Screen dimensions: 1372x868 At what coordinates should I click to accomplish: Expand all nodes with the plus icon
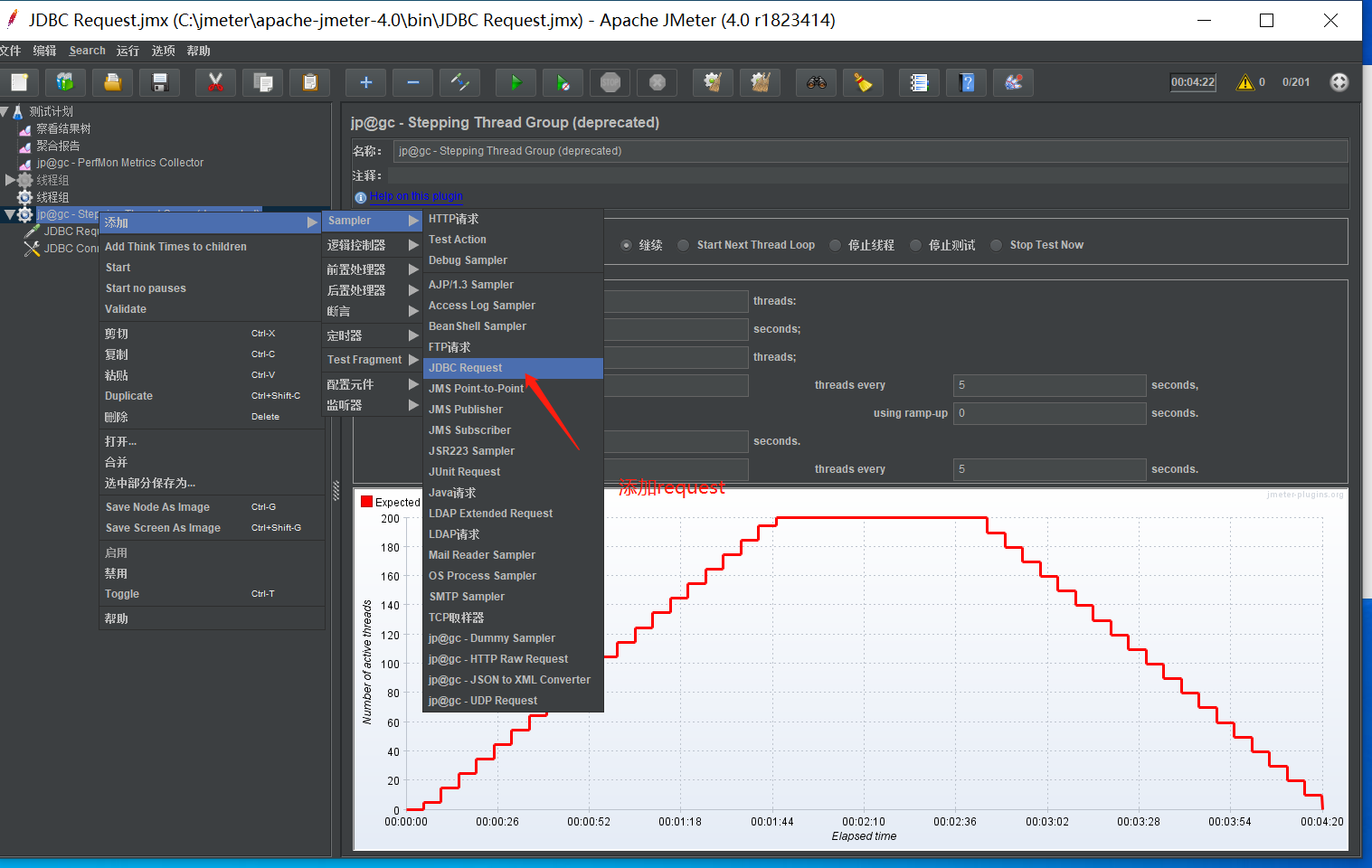click(x=365, y=82)
